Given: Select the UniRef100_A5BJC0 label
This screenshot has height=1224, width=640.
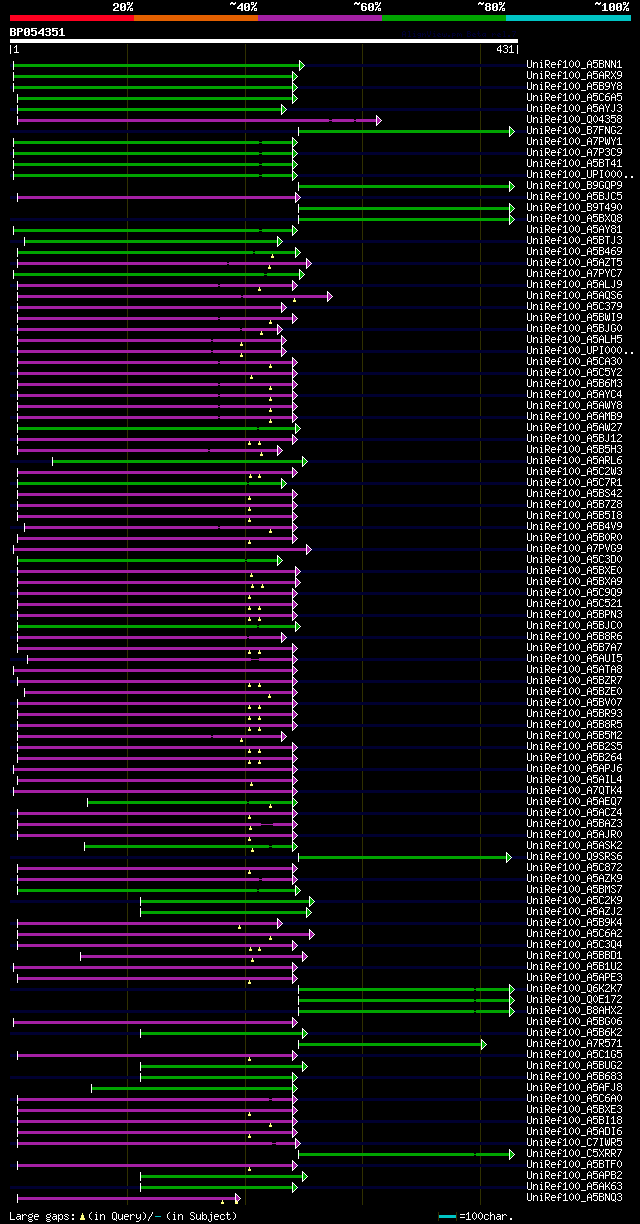Looking at the screenshot, I should pos(574,626).
